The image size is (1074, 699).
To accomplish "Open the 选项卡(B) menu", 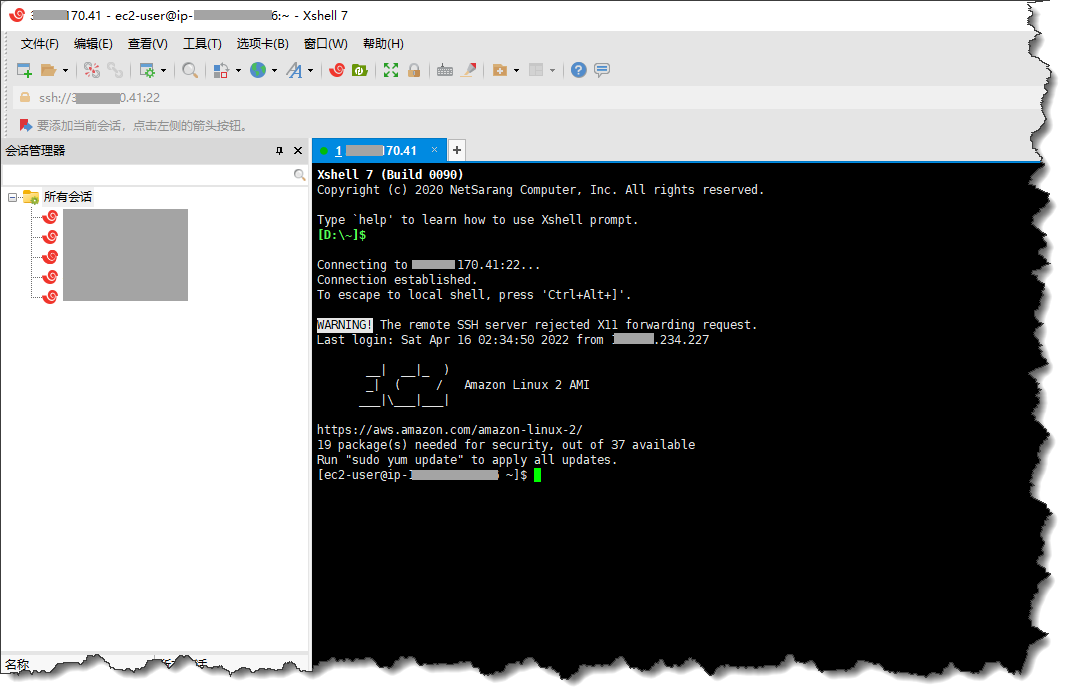I will pos(262,44).
